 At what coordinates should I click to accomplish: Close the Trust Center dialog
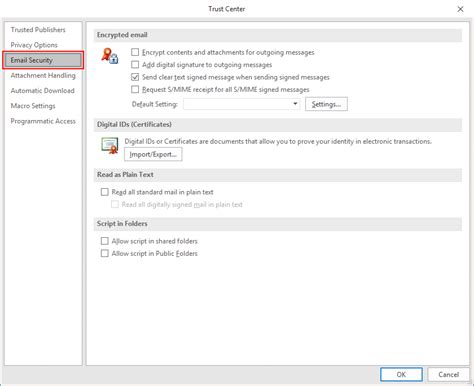(x=460, y=9)
